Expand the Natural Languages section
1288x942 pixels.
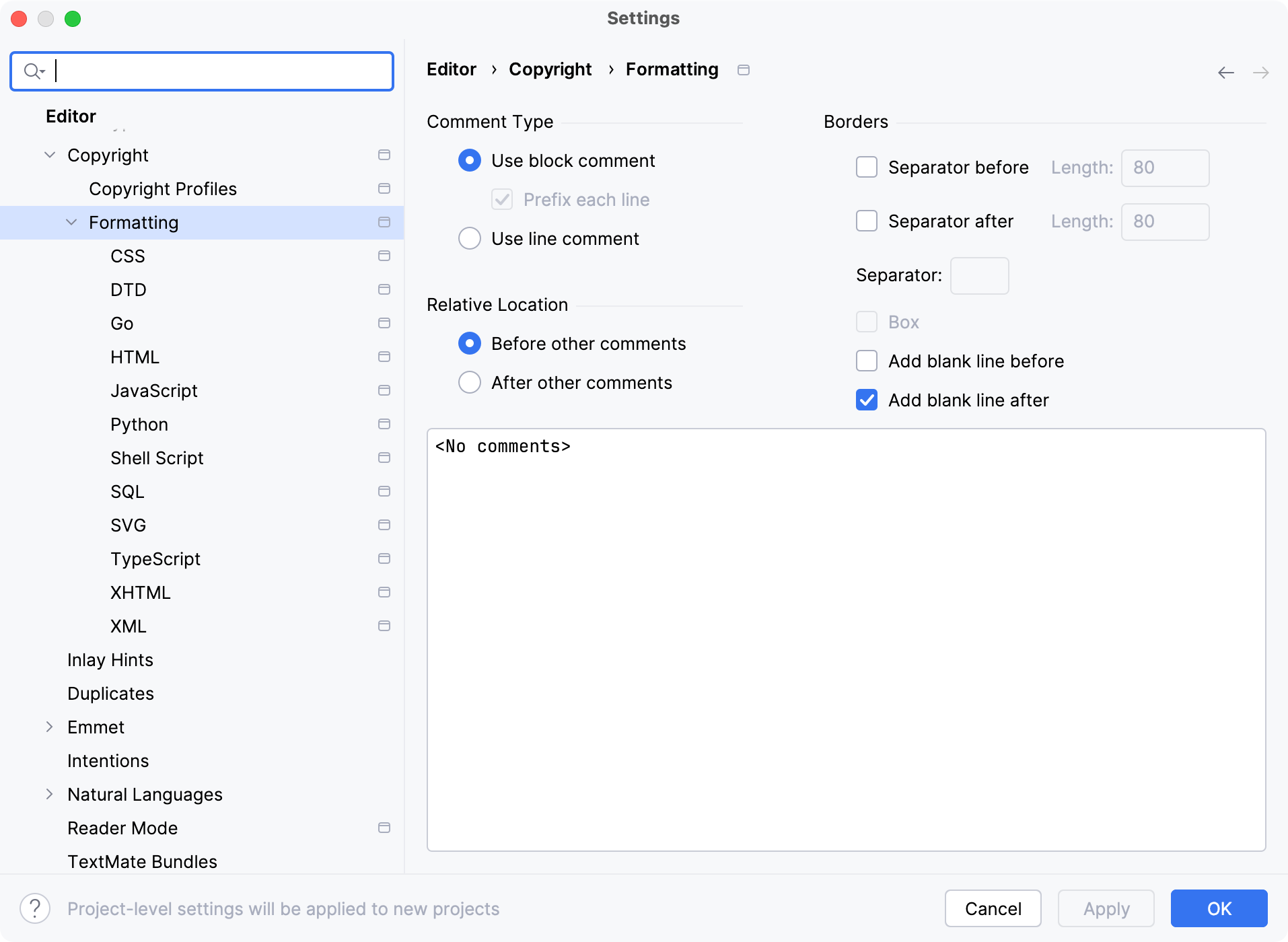coord(48,794)
